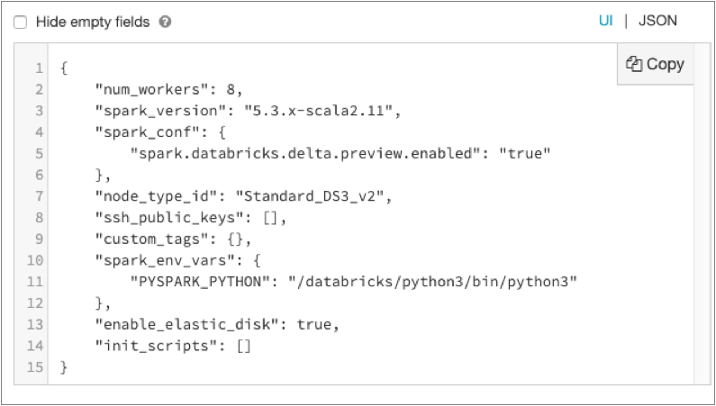Enable the Hide empty fields checkbox
Image resolution: width=716 pixels, height=406 pixels.
point(20,22)
